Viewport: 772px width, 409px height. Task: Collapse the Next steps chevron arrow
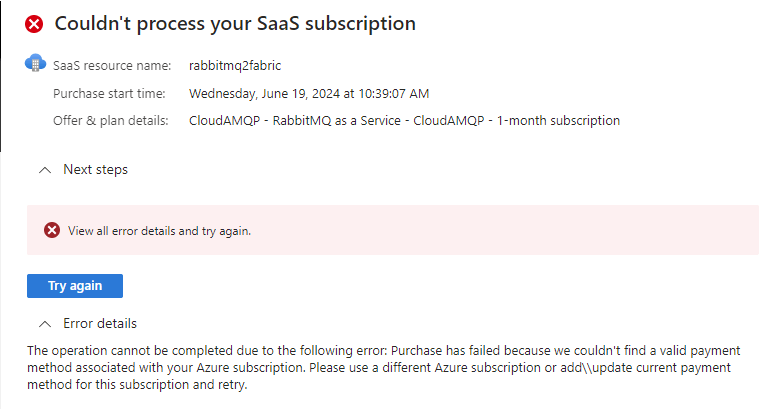point(44,170)
